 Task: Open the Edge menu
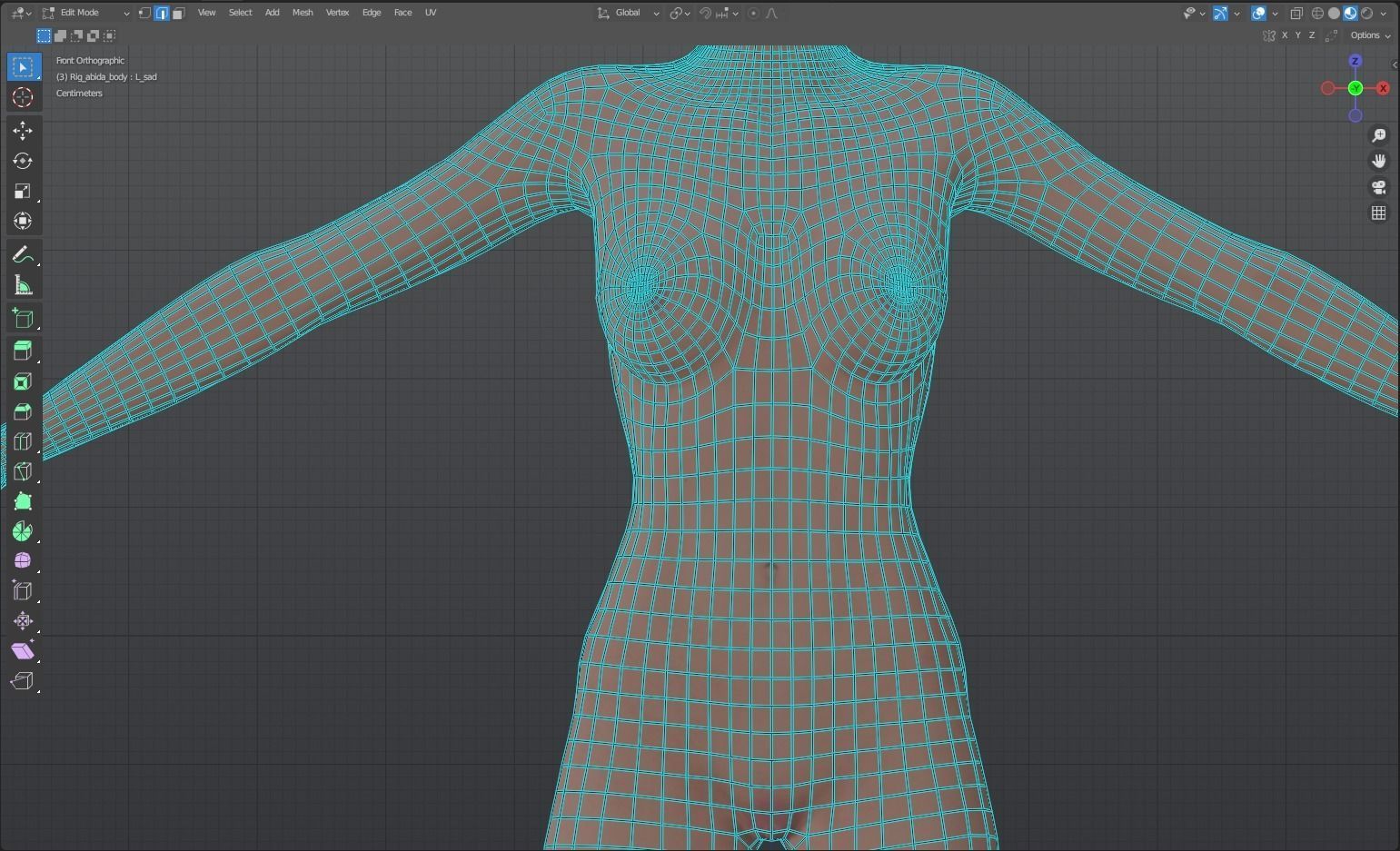[372, 13]
